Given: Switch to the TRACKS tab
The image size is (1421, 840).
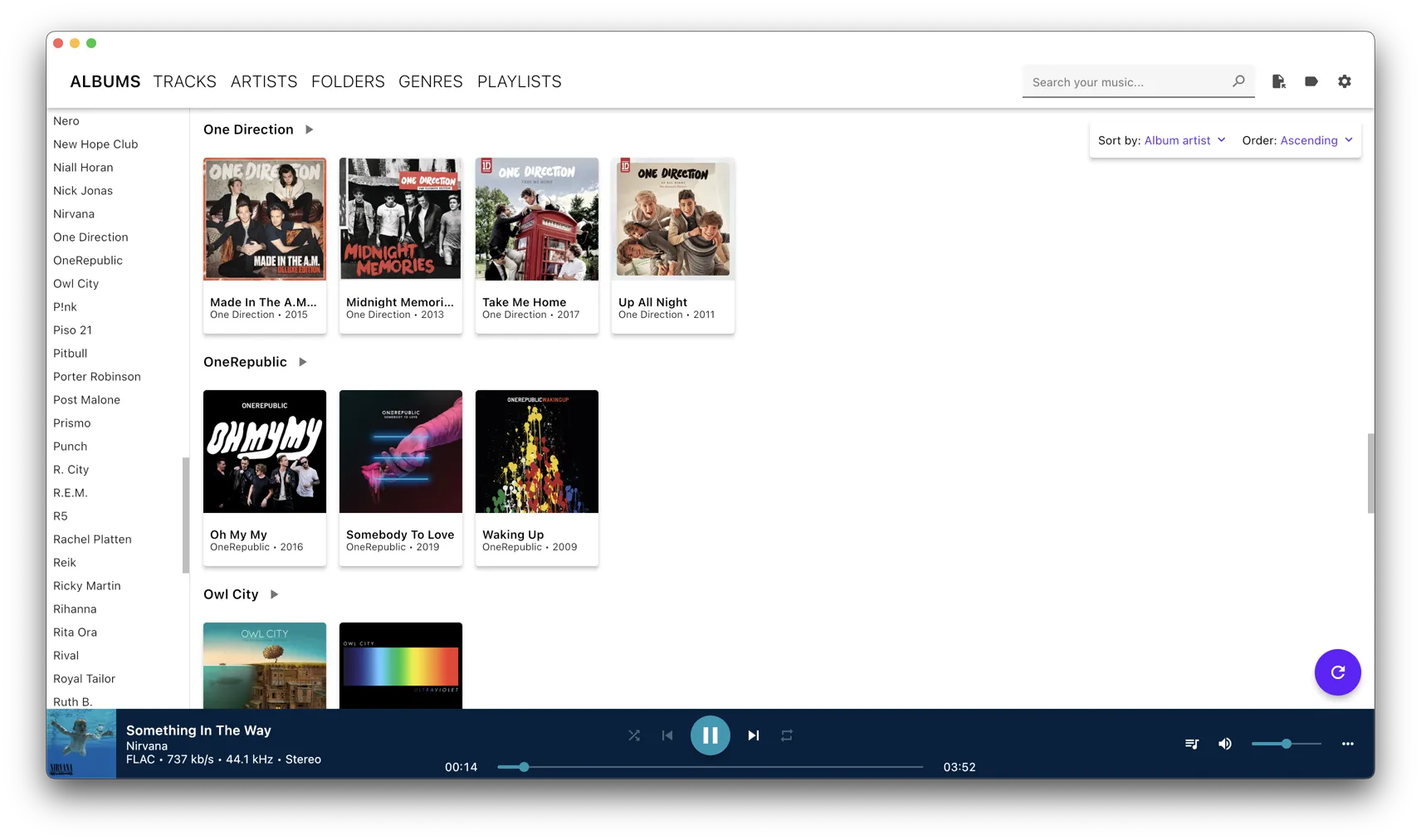Looking at the screenshot, I should 184,81.
